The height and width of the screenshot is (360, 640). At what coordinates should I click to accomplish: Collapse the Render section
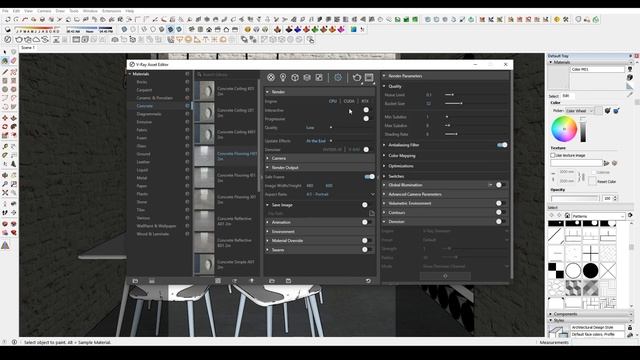[x=268, y=92]
